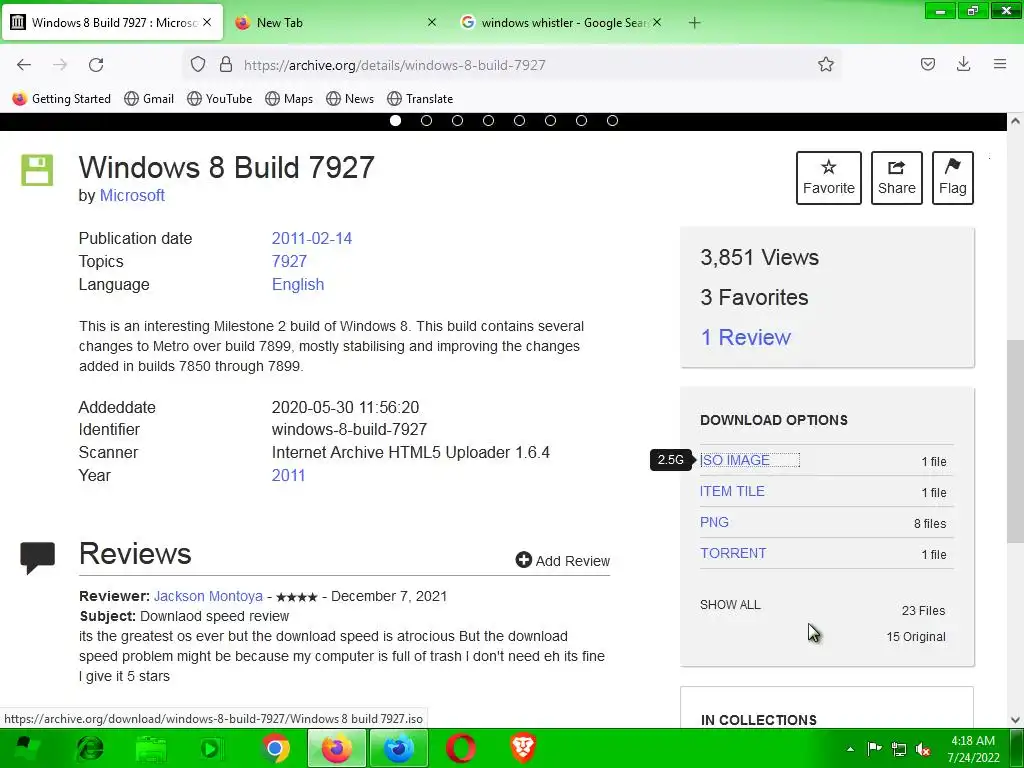Open Getting Started bookmark
Viewport: 1024px width, 768px height.
point(61,99)
